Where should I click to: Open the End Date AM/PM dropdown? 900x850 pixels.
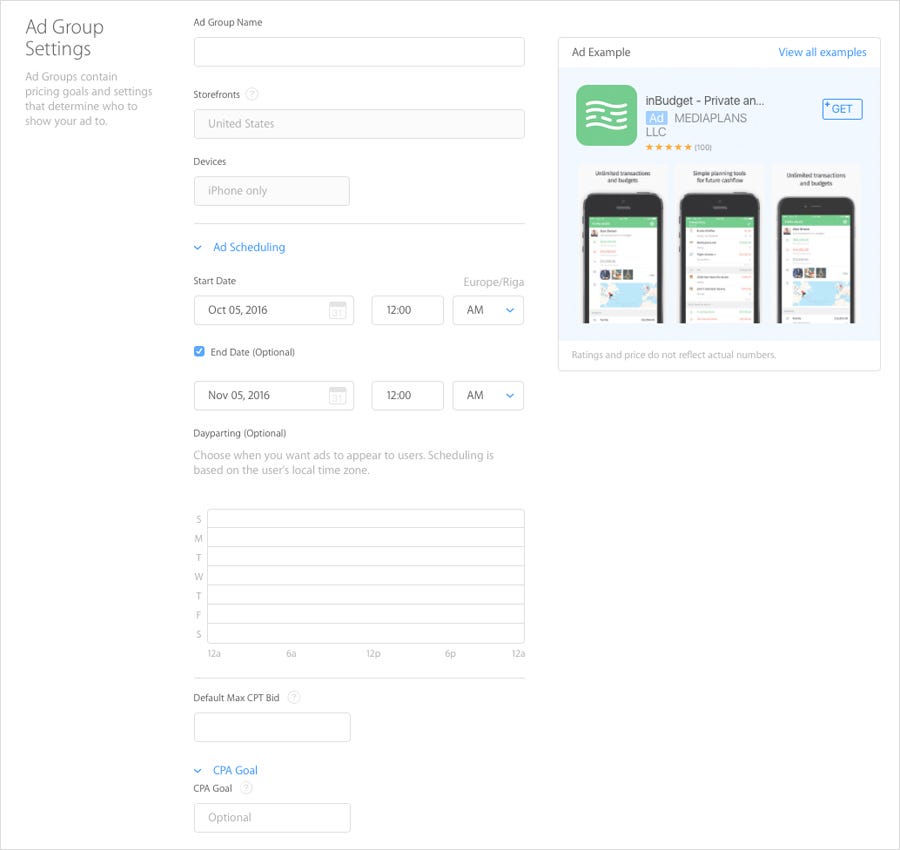(488, 395)
